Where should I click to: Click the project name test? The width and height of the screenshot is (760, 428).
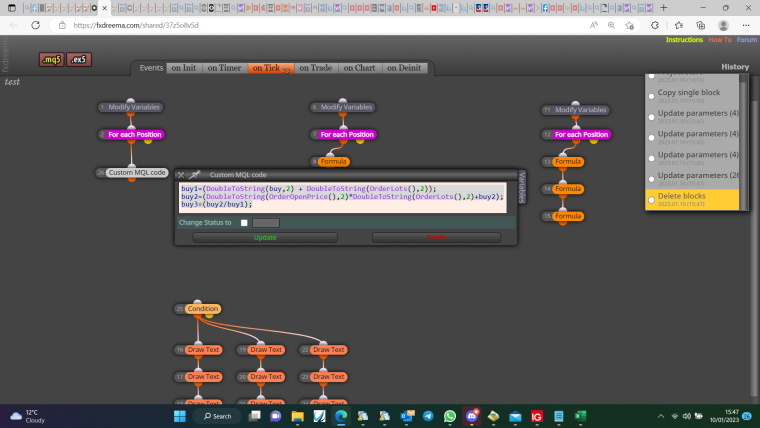click(12, 82)
